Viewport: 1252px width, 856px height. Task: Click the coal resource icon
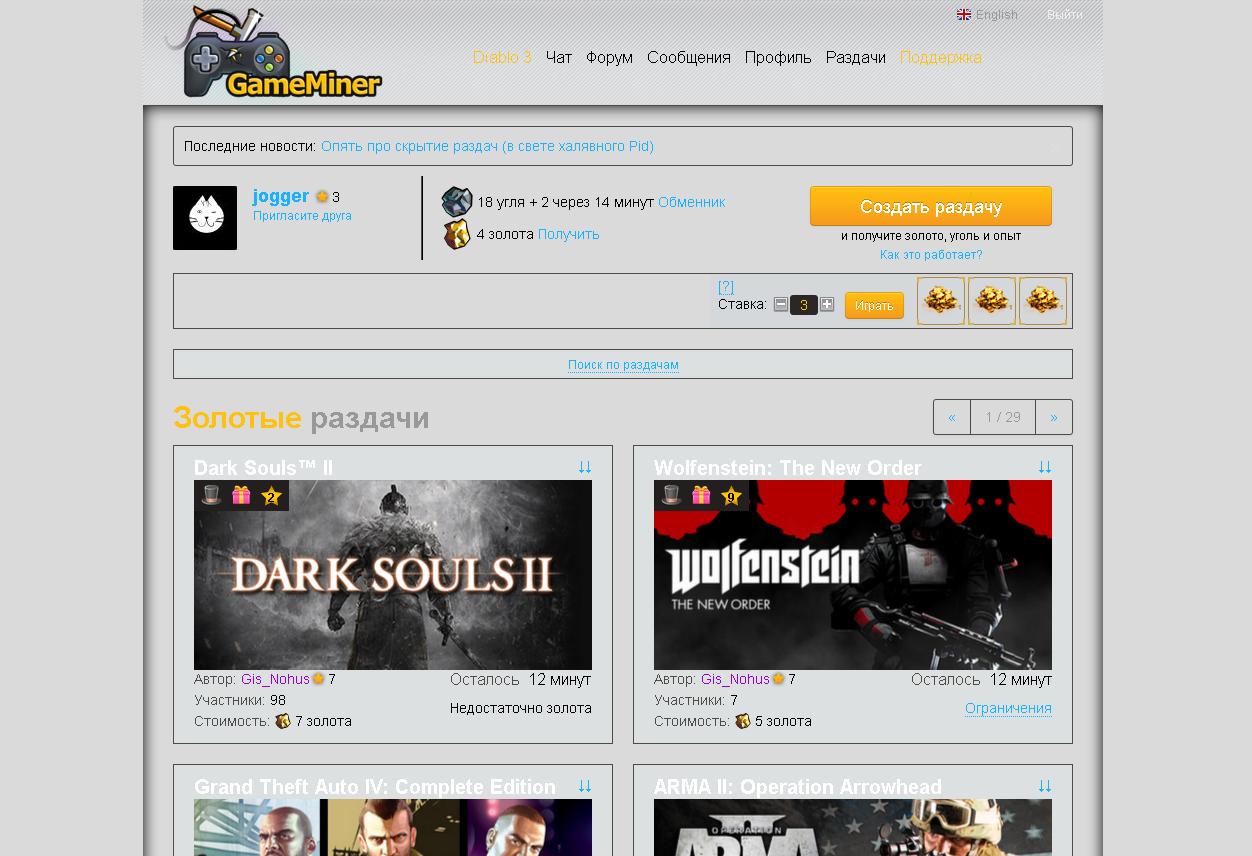[x=457, y=202]
